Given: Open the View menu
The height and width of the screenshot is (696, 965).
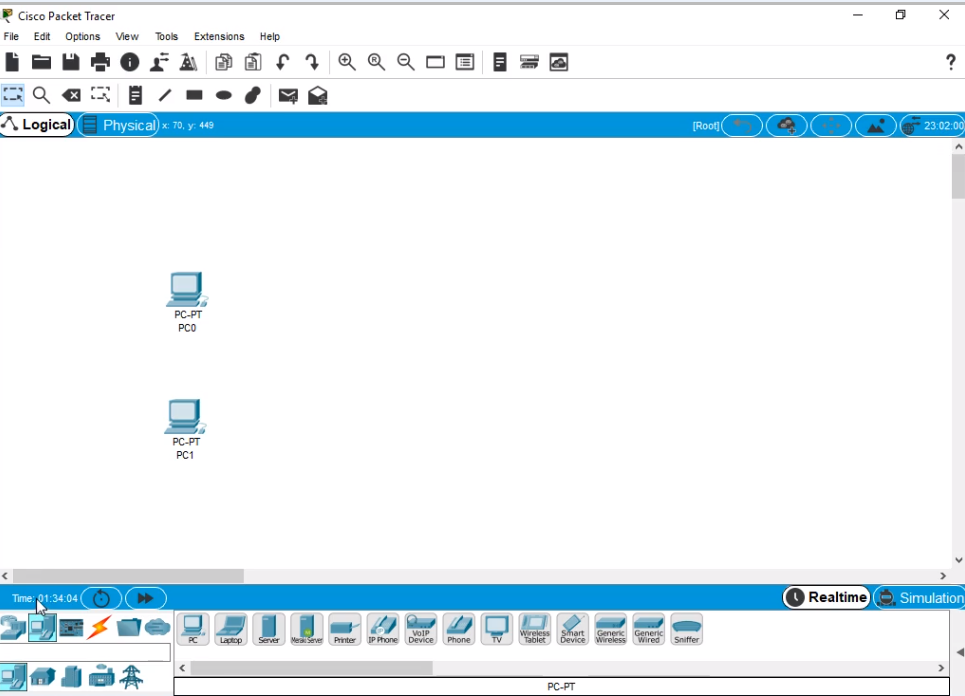Looking at the screenshot, I should point(127,36).
